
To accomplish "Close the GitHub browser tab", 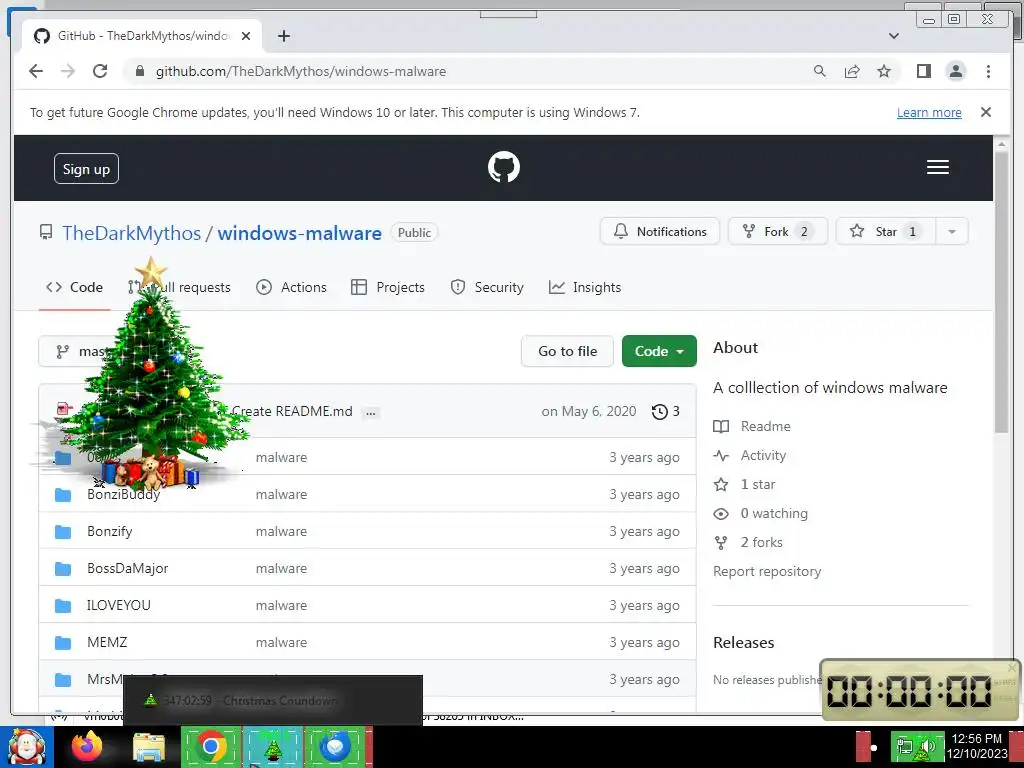I will click(246, 36).
